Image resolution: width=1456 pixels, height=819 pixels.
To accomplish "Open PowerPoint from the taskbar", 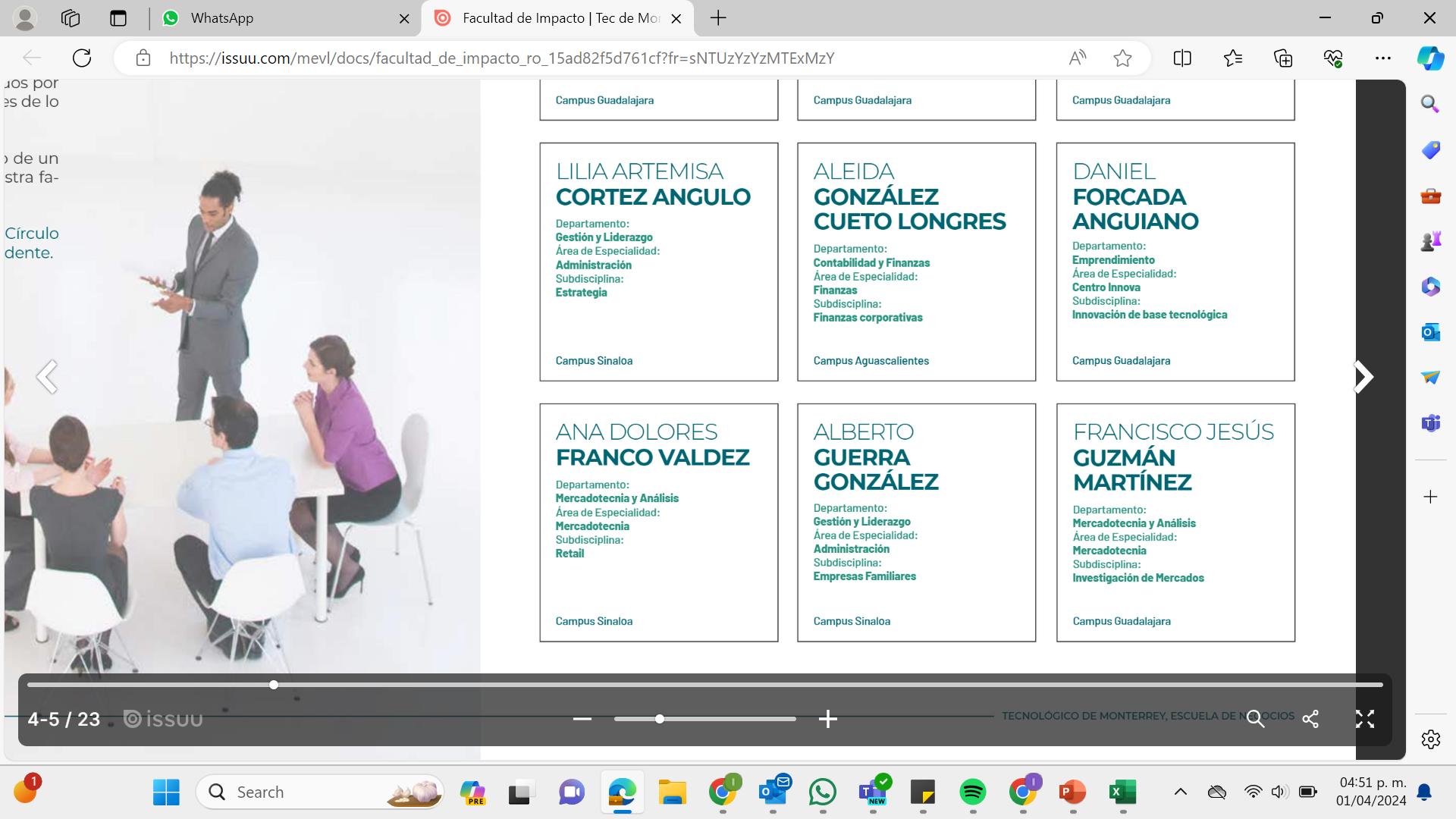I will click(1072, 792).
